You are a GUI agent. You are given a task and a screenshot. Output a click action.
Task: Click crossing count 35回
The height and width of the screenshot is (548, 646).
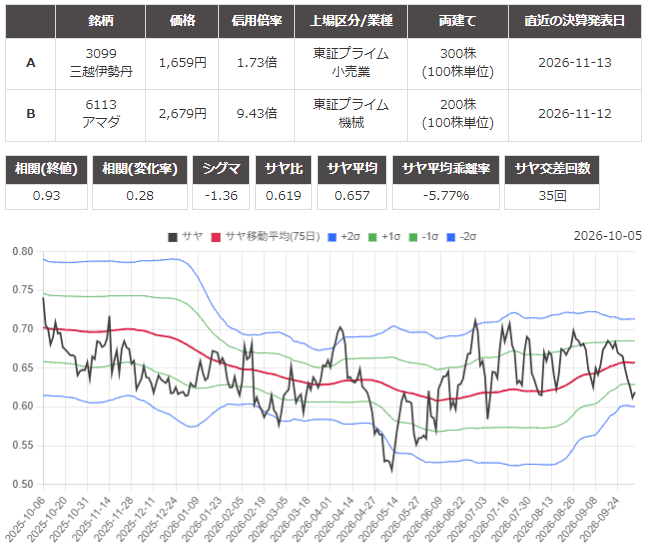pyautogui.click(x=552, y=196)
